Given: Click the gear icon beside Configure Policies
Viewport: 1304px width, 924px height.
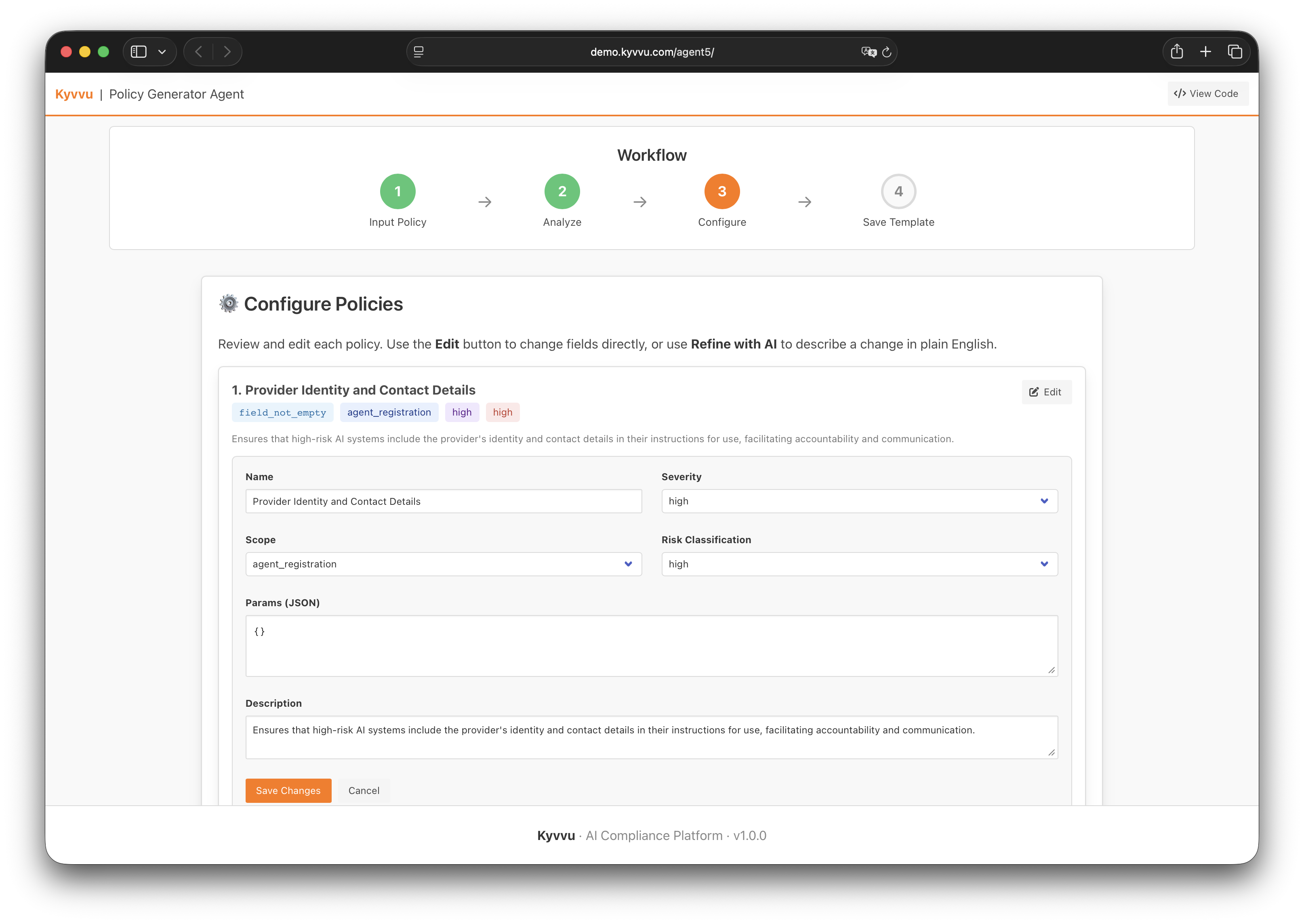Looking at the screenshot, I should pos(229,303).
